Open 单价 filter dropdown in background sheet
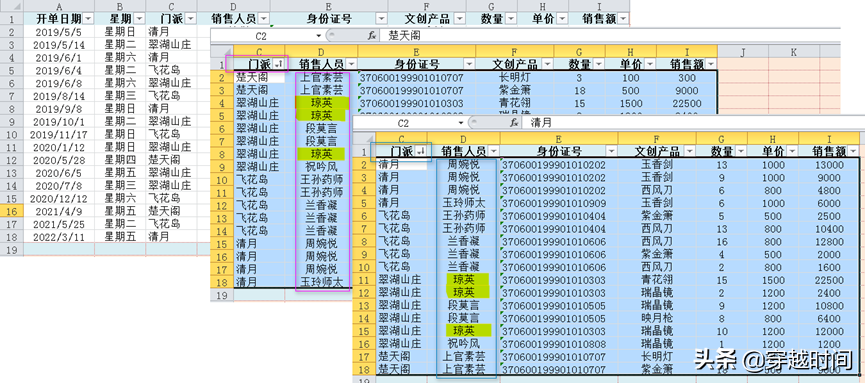865x383 pixels. pos(562,19)
